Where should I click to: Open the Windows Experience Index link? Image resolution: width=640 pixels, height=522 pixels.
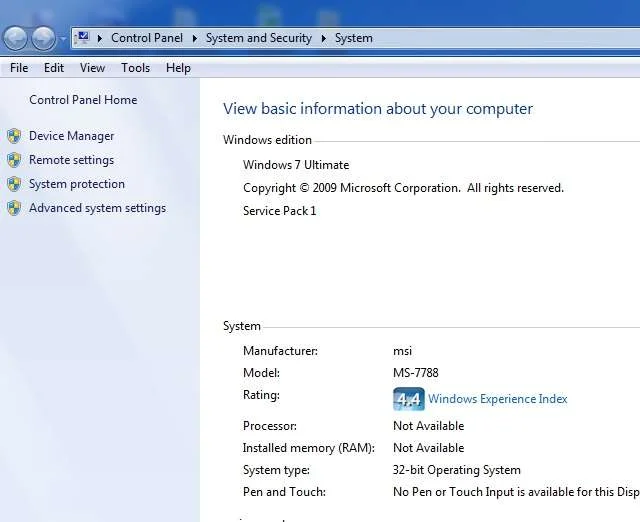498,399
